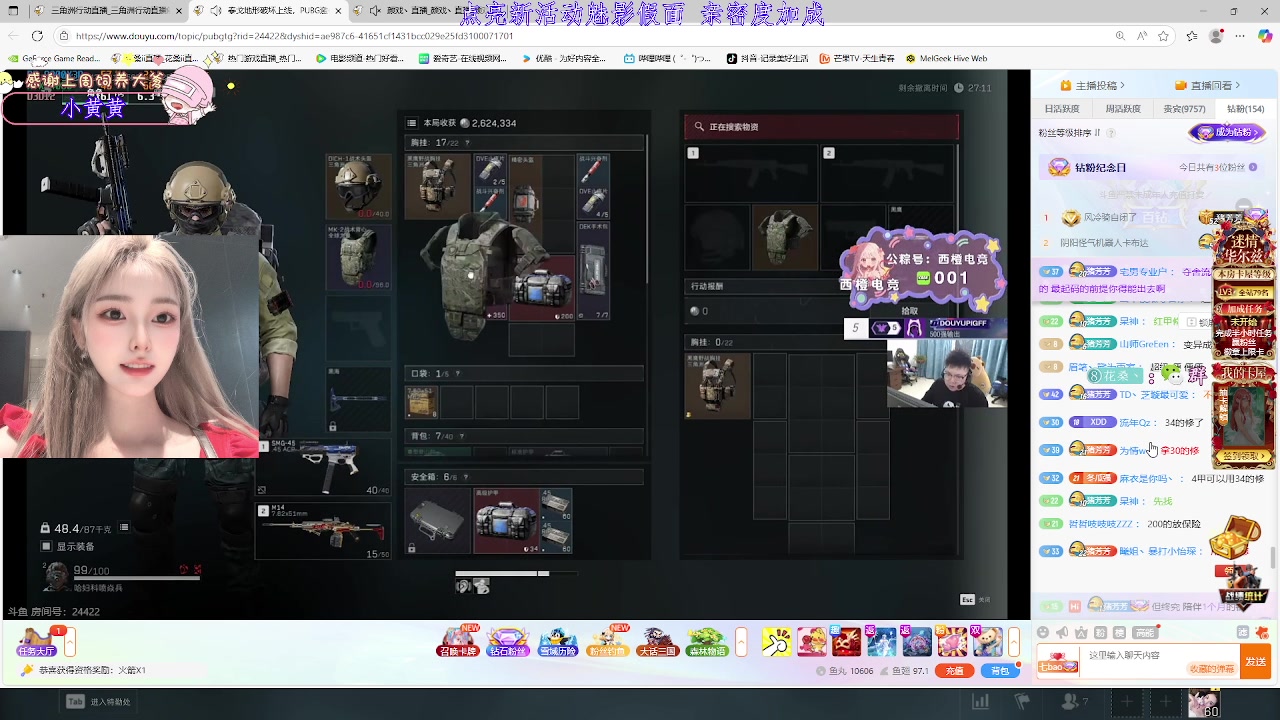
Task: Click the treasure chest icon in chat
Action: [1236, 538]
